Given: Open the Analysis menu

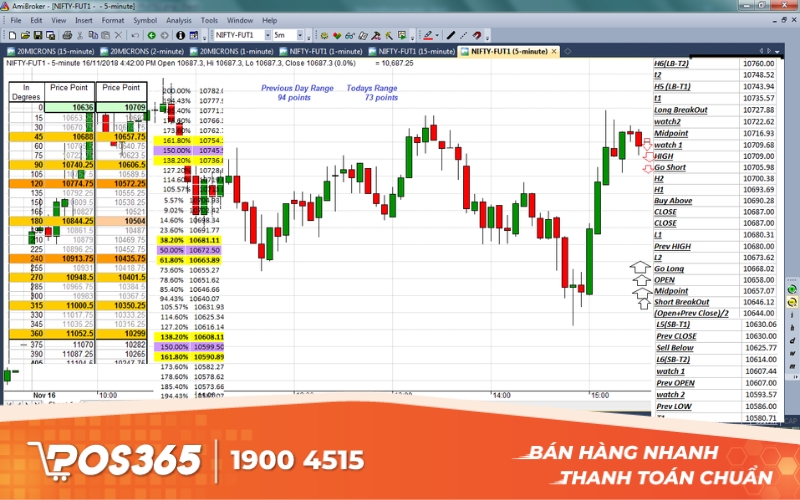Looking at the screenshot, I should pyautogui.click(x=179, y=20).
